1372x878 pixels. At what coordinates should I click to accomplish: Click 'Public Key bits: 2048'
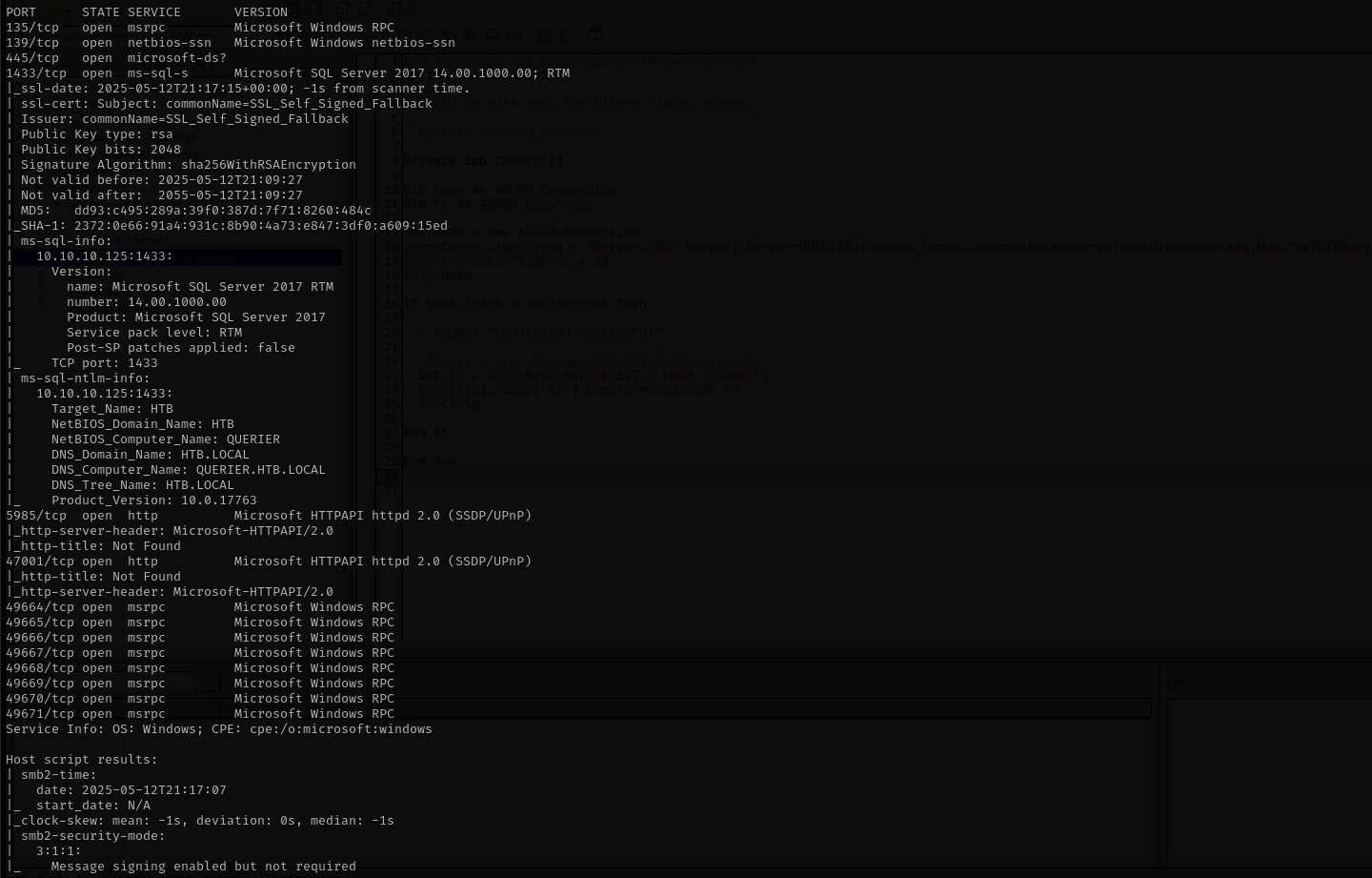(101, 150)
